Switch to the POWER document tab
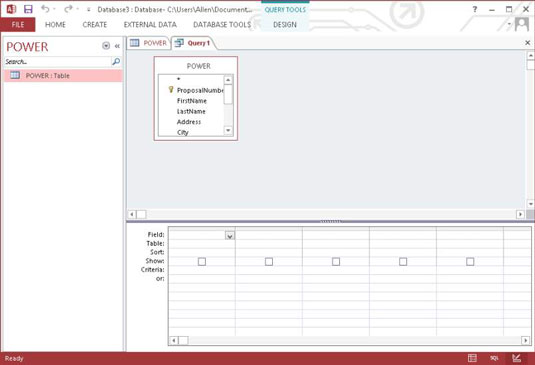Screen dimensions: 535x365 pyautogui.click(x=149, y=43)
